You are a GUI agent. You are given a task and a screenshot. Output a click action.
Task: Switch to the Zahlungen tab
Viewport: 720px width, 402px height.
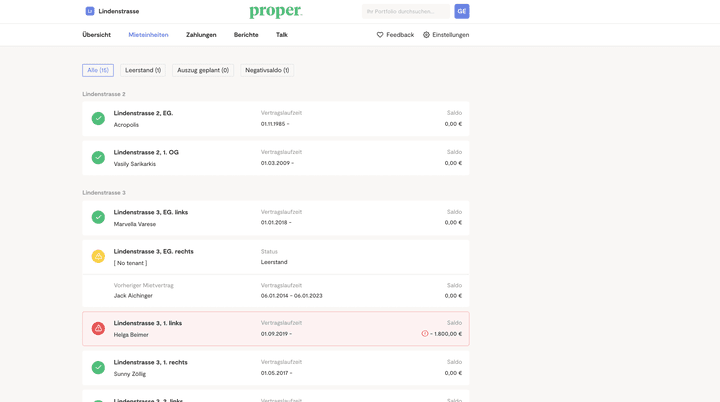[x=201, y=35]
